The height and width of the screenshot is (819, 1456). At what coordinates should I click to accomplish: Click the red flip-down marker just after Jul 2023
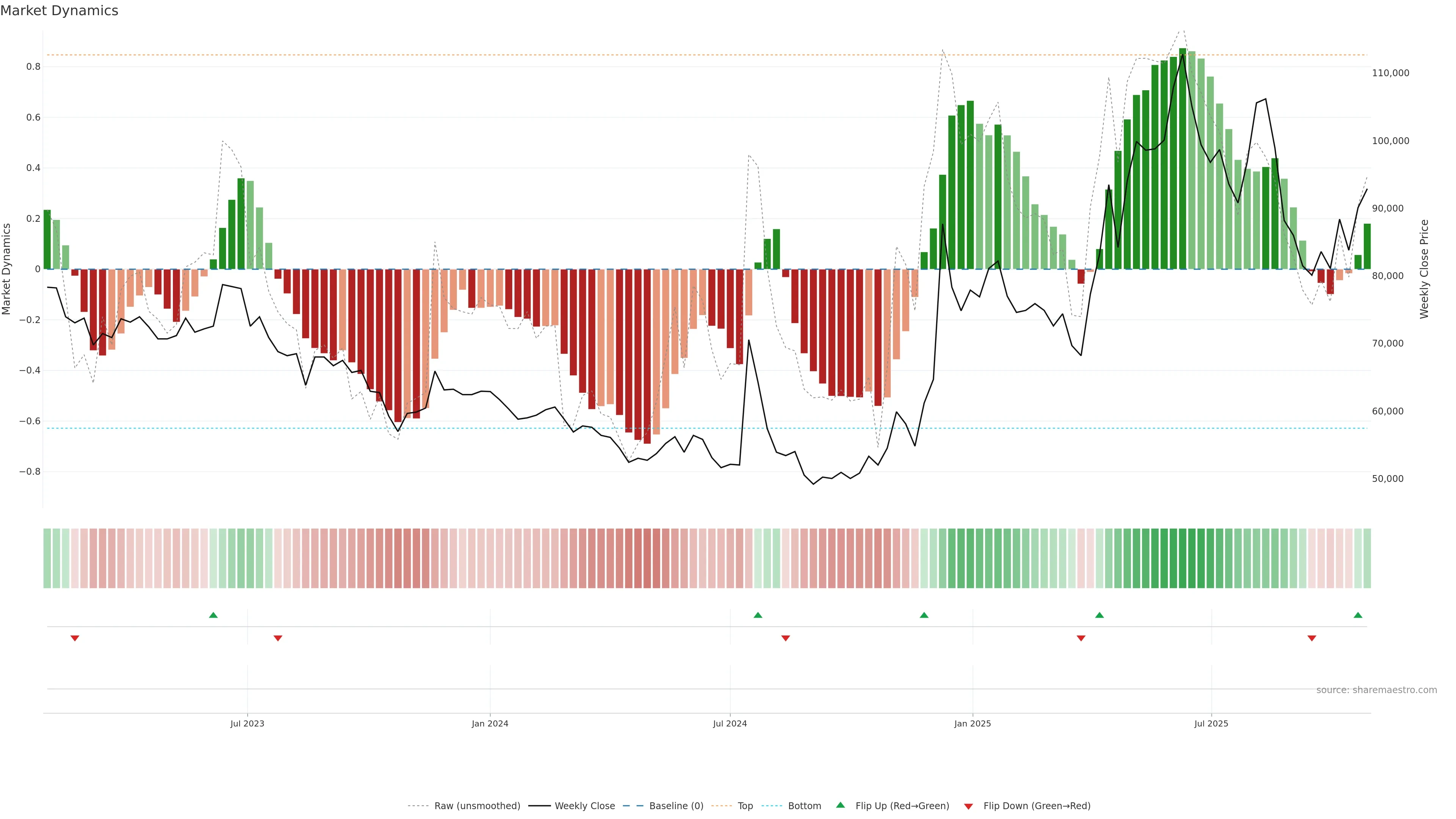click(x=278, y=638)
